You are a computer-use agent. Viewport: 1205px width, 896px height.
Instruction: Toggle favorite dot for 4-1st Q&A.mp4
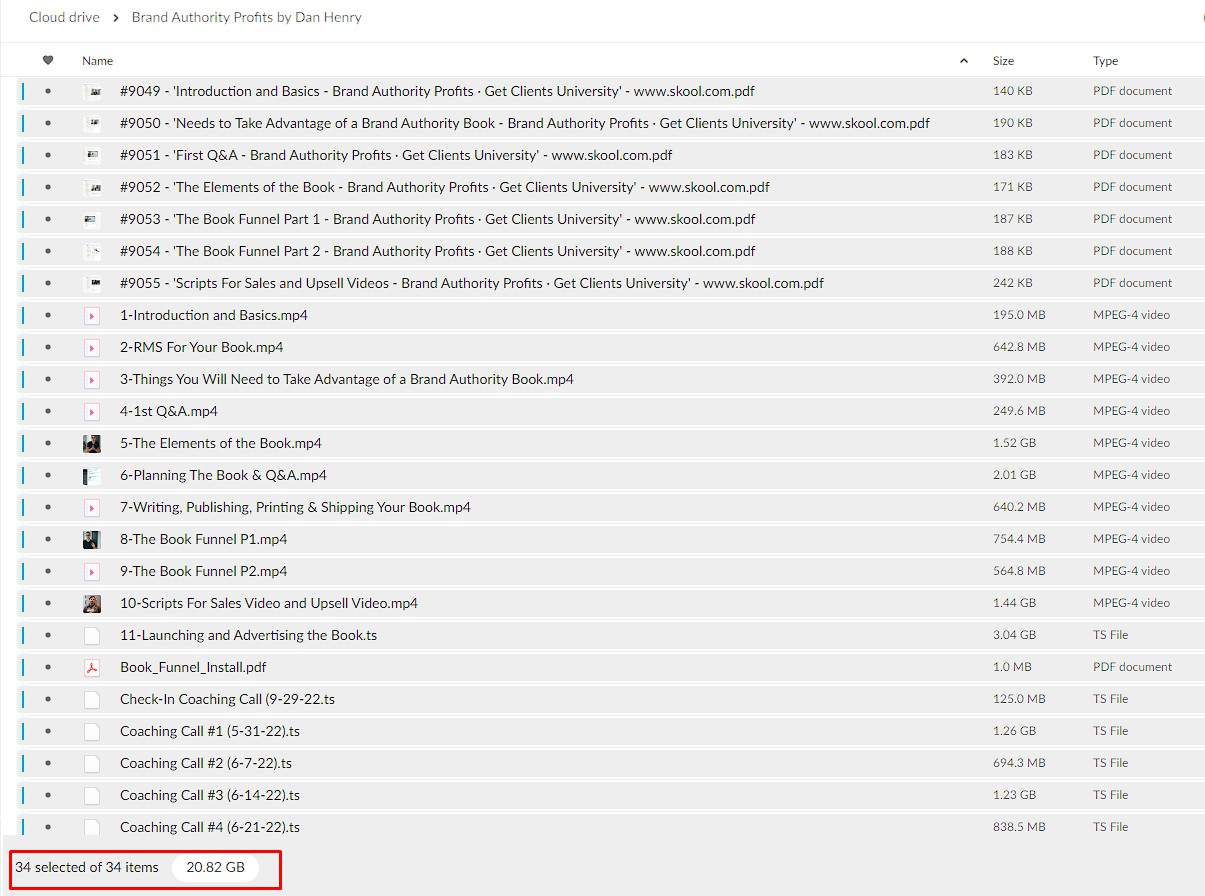point(48,411)
